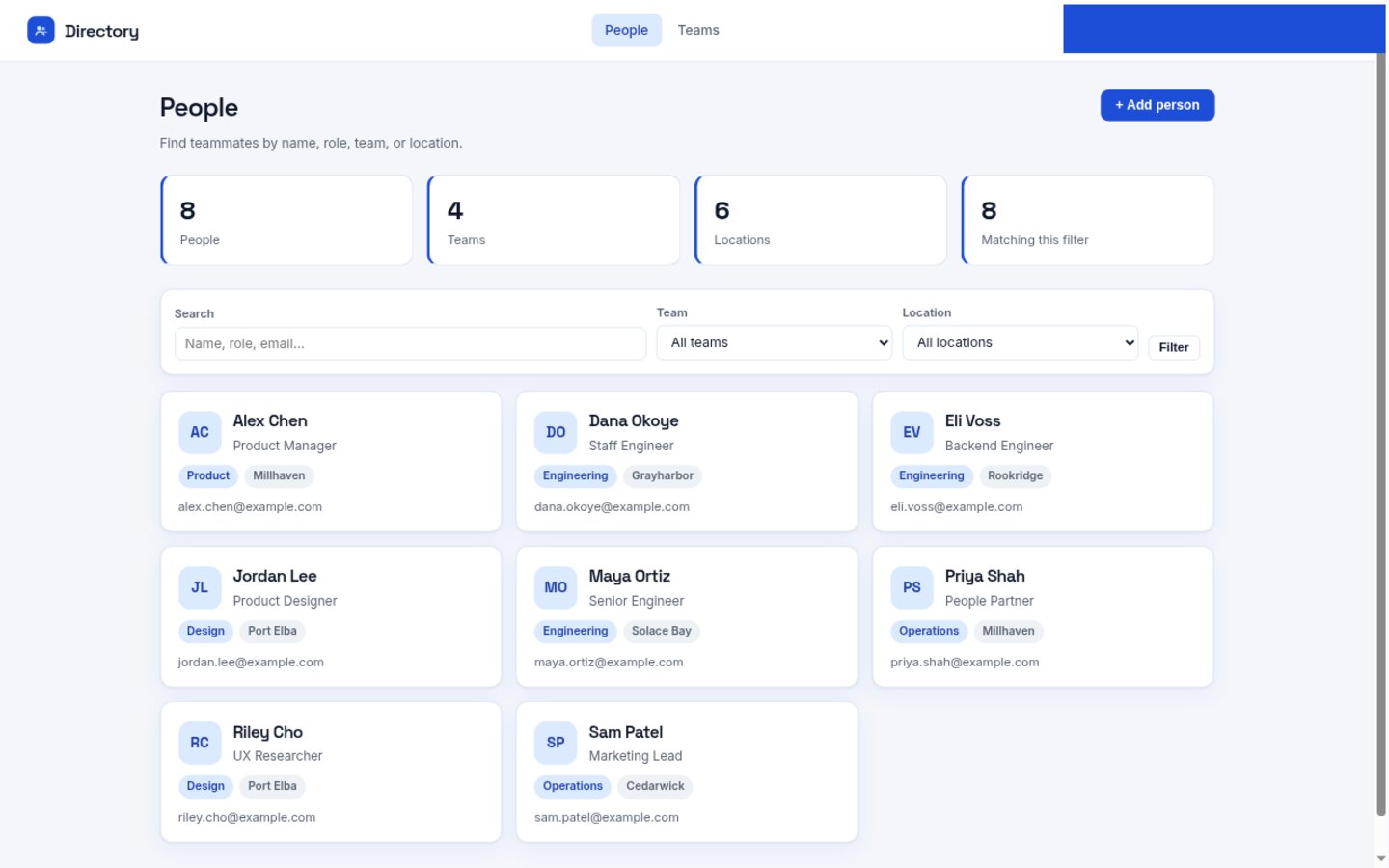Click the Grayharbor location tag
1389x868 pixels.
663,475
